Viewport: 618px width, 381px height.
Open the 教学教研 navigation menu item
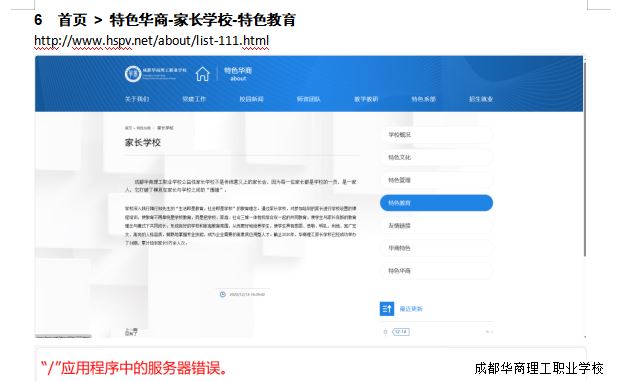click(x=366, y=99)
